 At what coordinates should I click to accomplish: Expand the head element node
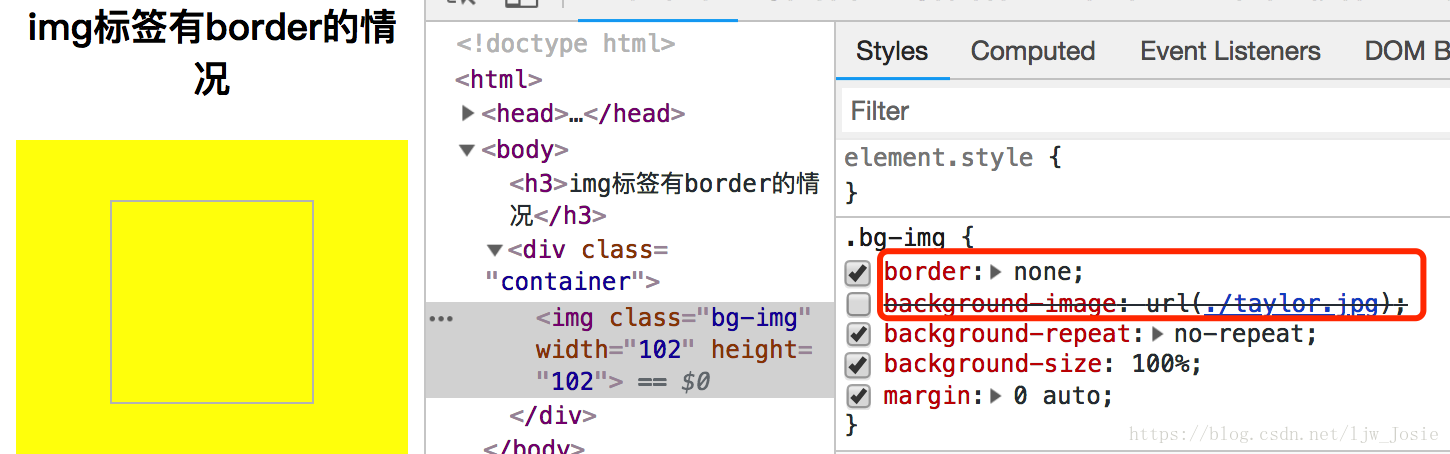[x=468, y=114]
